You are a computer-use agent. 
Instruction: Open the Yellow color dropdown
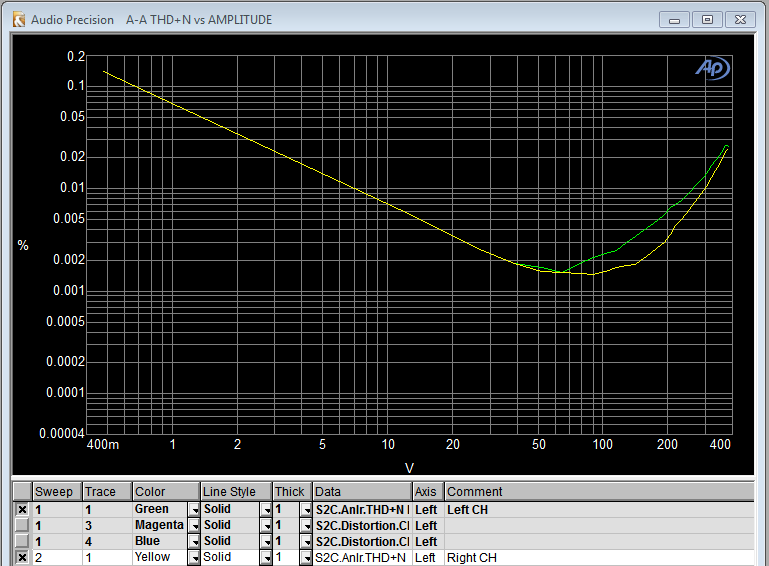pos(194,558)
